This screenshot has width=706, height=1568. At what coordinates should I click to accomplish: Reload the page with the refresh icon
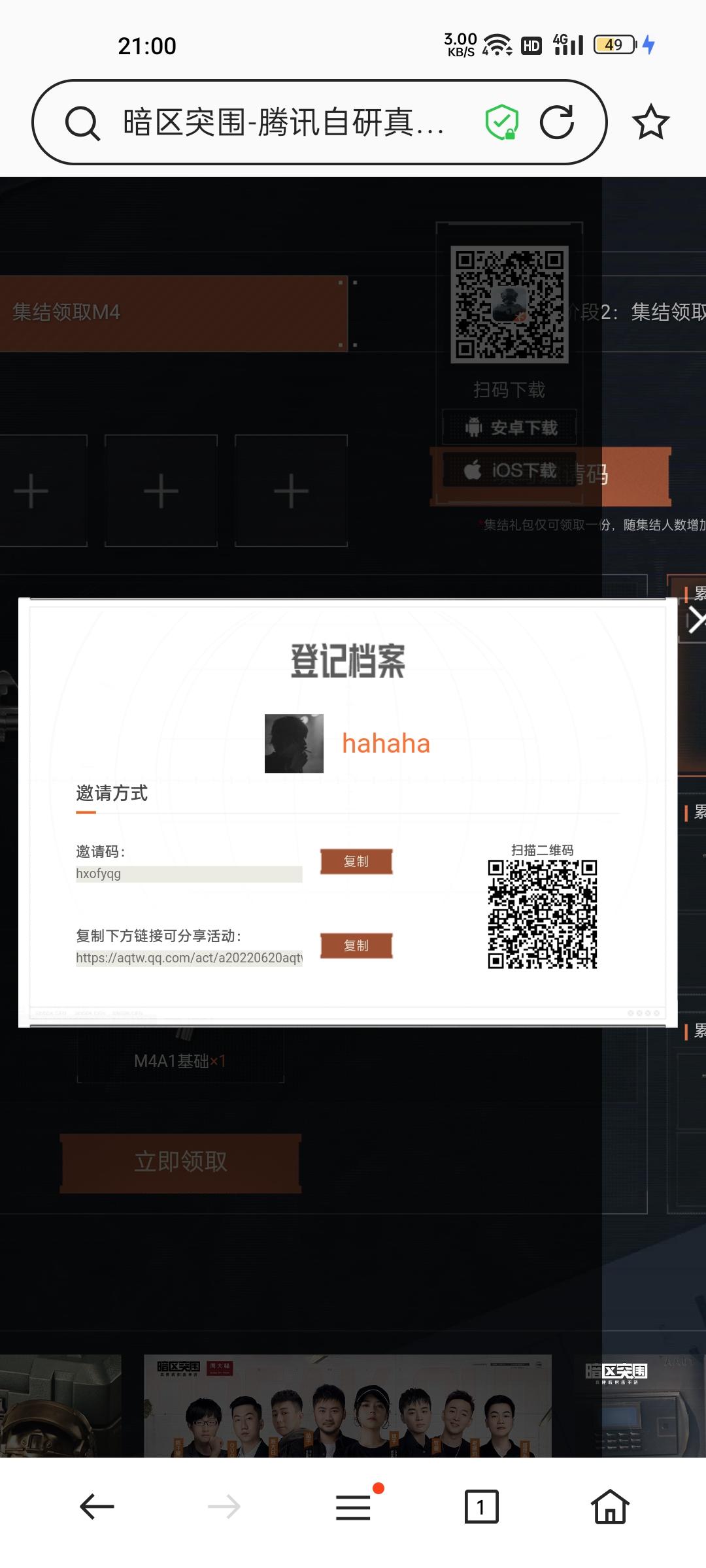[x=557, y=122]
